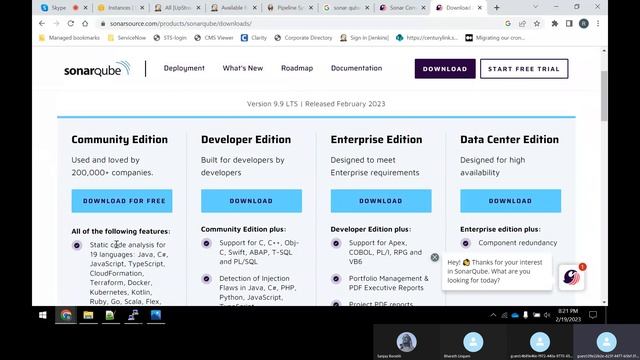Close the active Download tab

[x=480, y=7]
